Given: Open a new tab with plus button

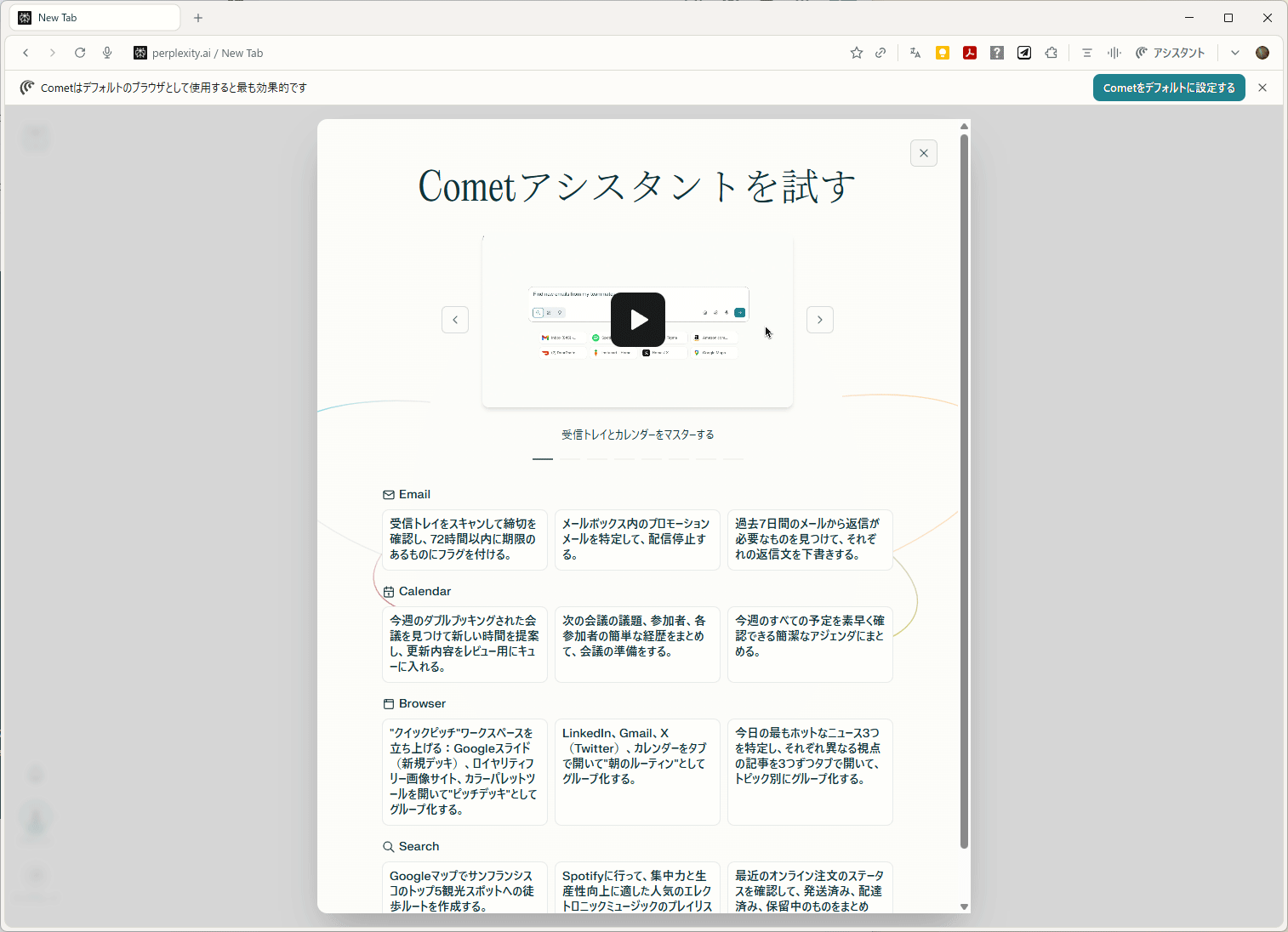Looking at the screenshot, I should [x=198, y=18].
